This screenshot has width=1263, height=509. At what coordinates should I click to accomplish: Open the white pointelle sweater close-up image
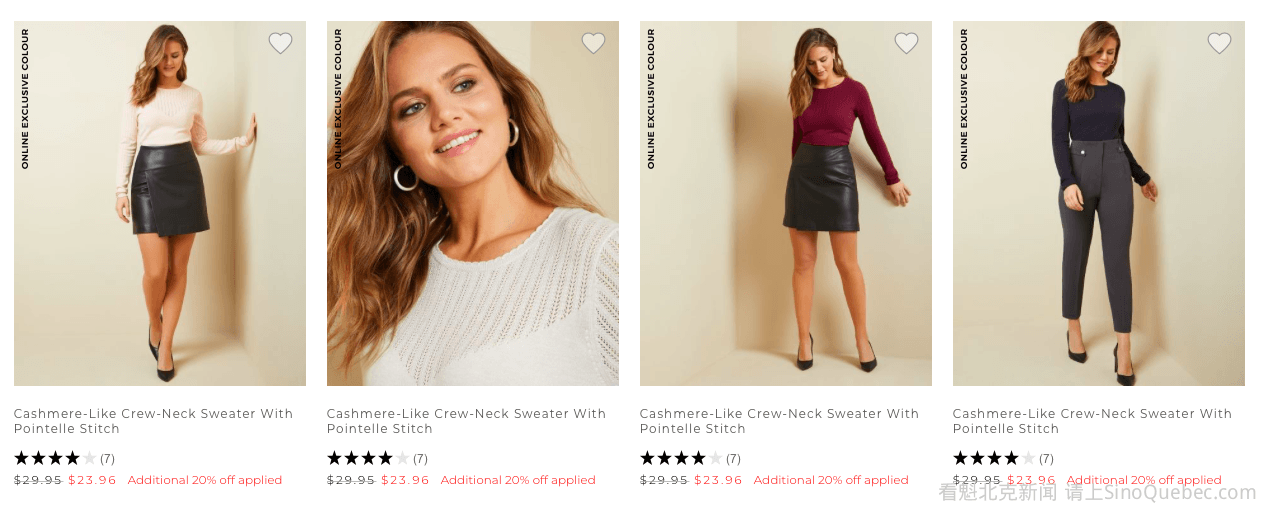click(x=472, y=203)
